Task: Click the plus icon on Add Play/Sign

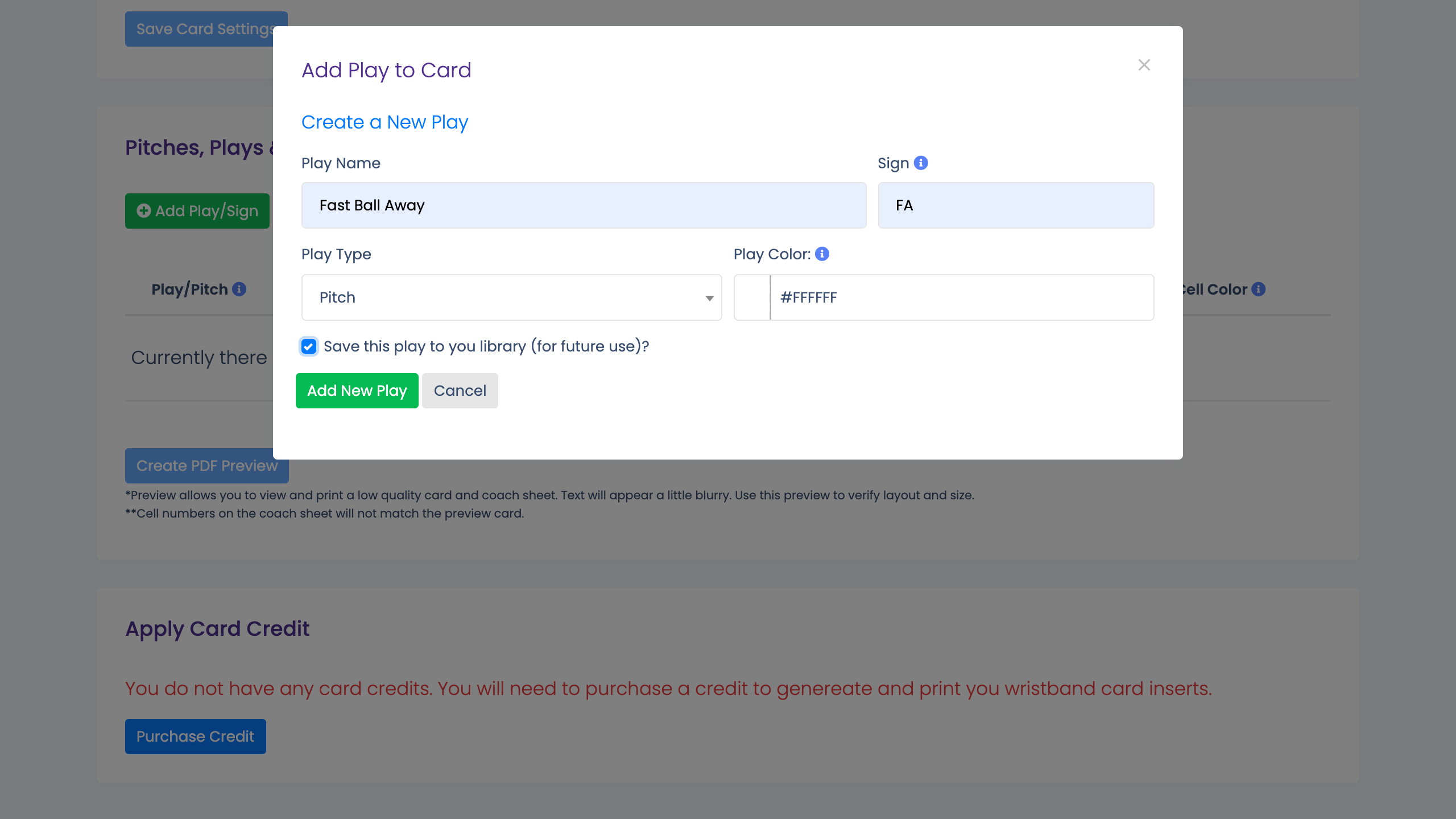Action: click(143, 211)
